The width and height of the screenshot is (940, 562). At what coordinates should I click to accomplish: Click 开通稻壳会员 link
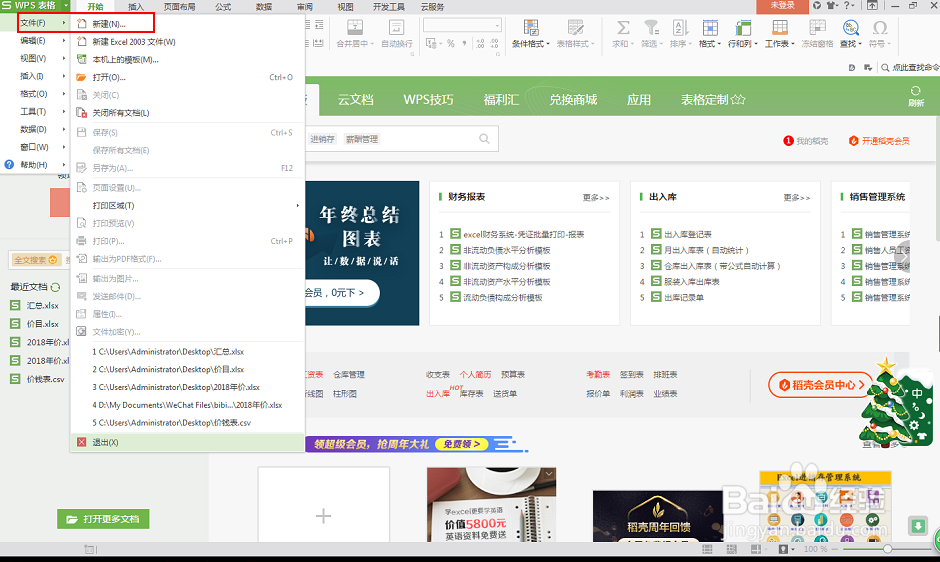[879, 141]
